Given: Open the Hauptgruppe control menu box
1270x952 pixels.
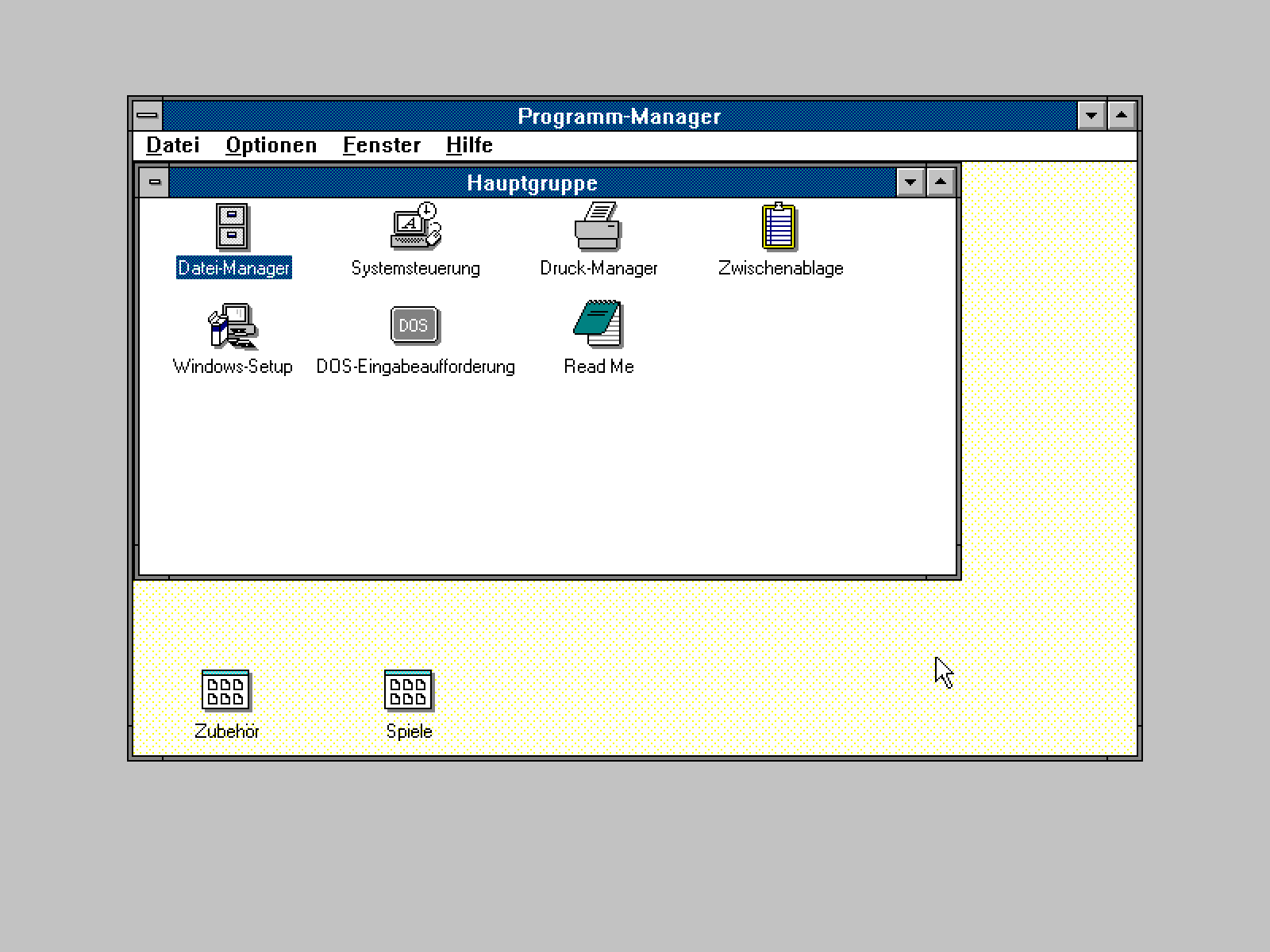Looking at the screenshot, I should pos(155,182).
